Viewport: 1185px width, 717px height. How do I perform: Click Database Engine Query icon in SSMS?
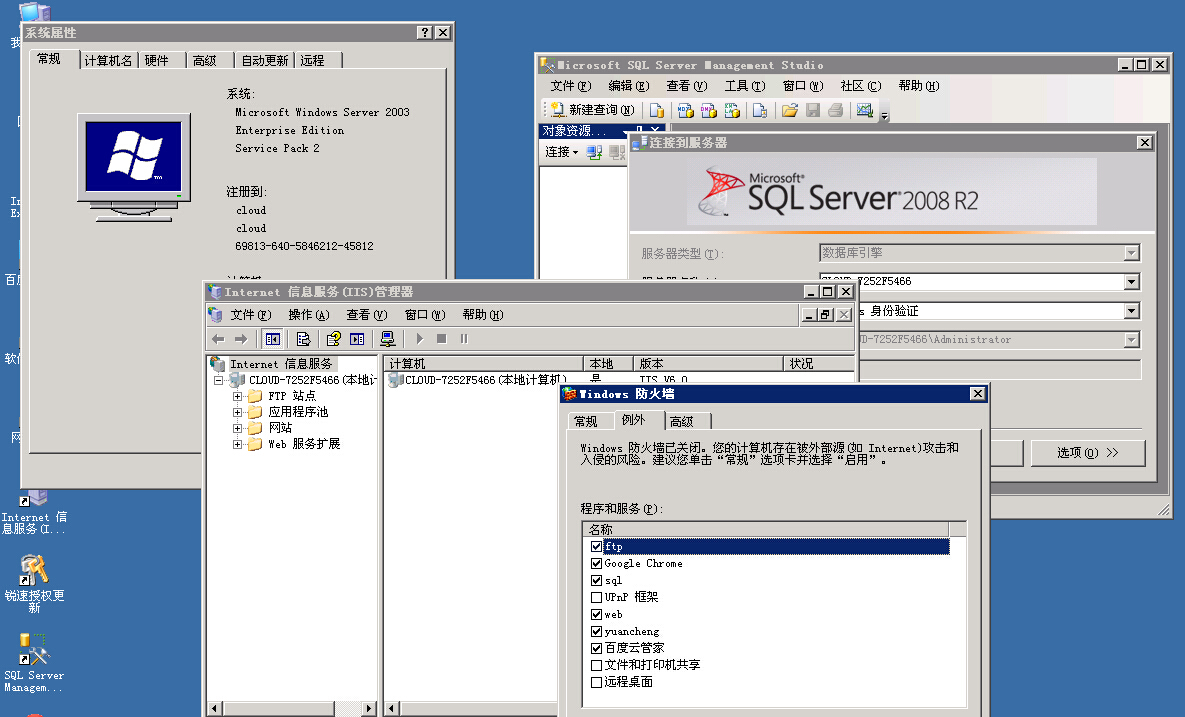pos(657,110)
